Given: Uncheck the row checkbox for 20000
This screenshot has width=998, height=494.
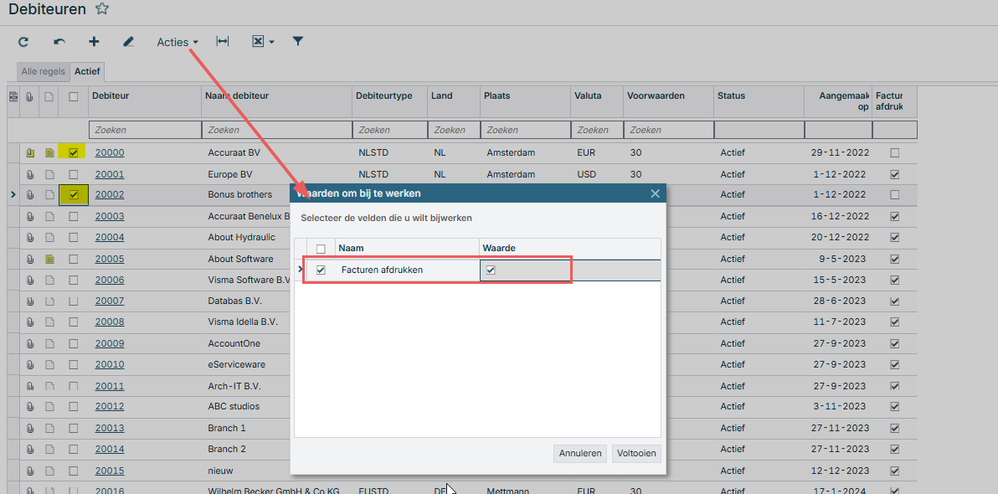Looking at the screenshot, I should (73, 153).
